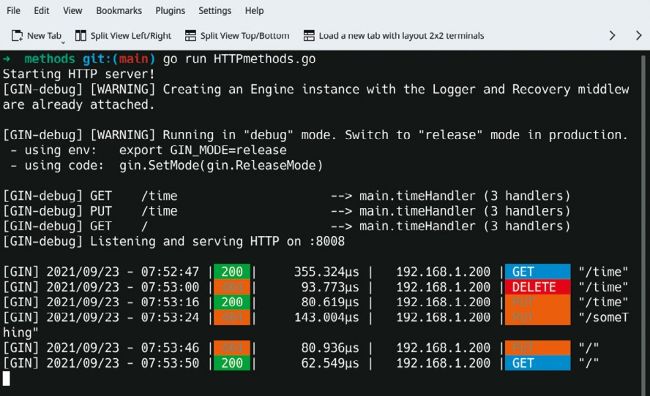The height and width of the screenshot is (396, 650).
Task: Click the "62.549µs" latency value
Action: pyautogui.click(x=330, y=363)
